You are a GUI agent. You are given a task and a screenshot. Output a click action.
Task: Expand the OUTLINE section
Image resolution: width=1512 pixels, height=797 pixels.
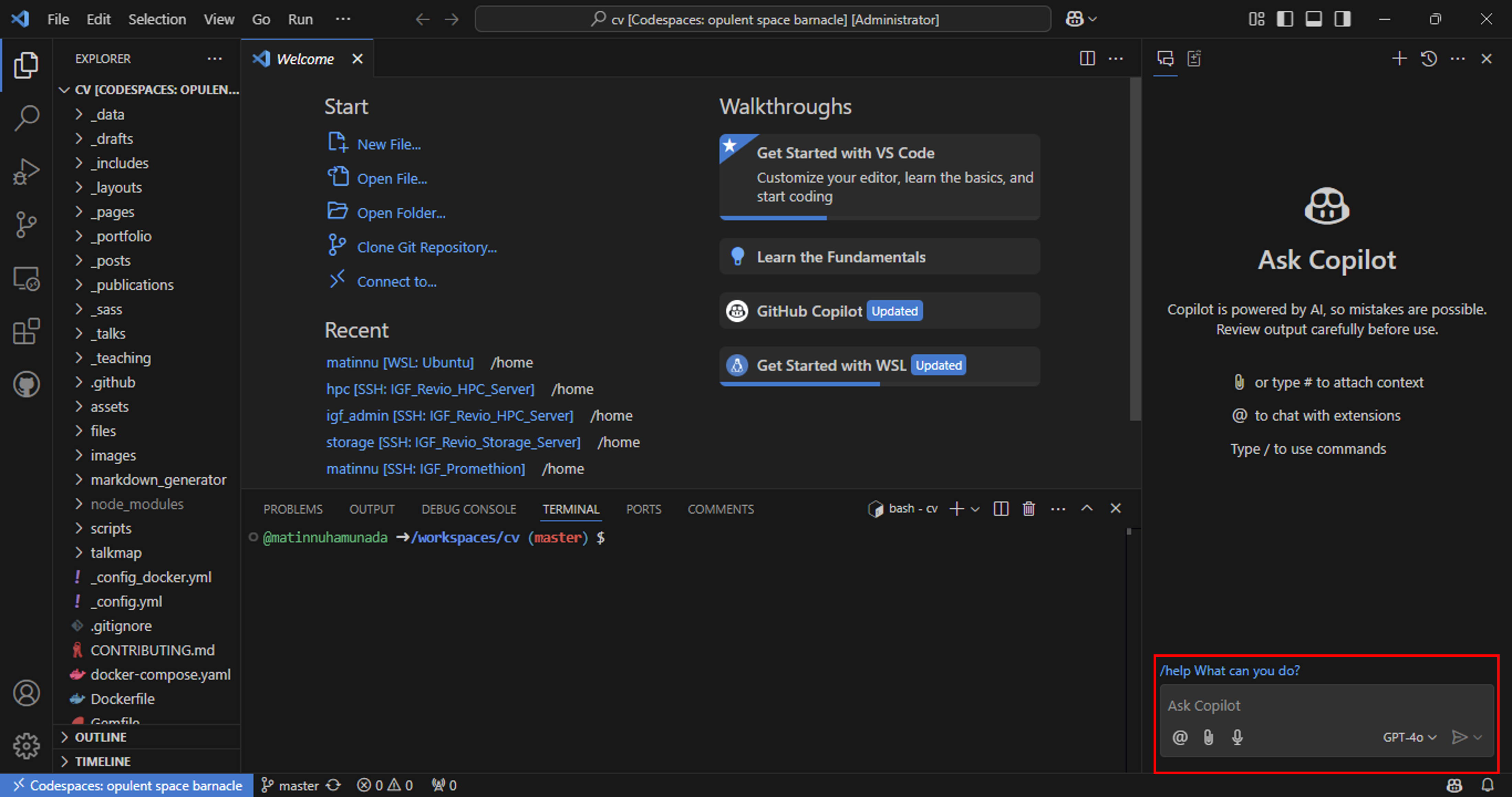pyautogui.click(x=100, y=737)
